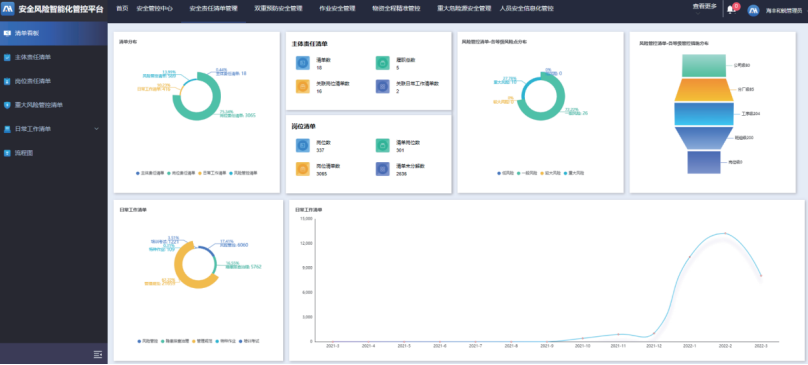
Task: Click the 日常工作清单 sidebar icon
Action: [7, 129]
